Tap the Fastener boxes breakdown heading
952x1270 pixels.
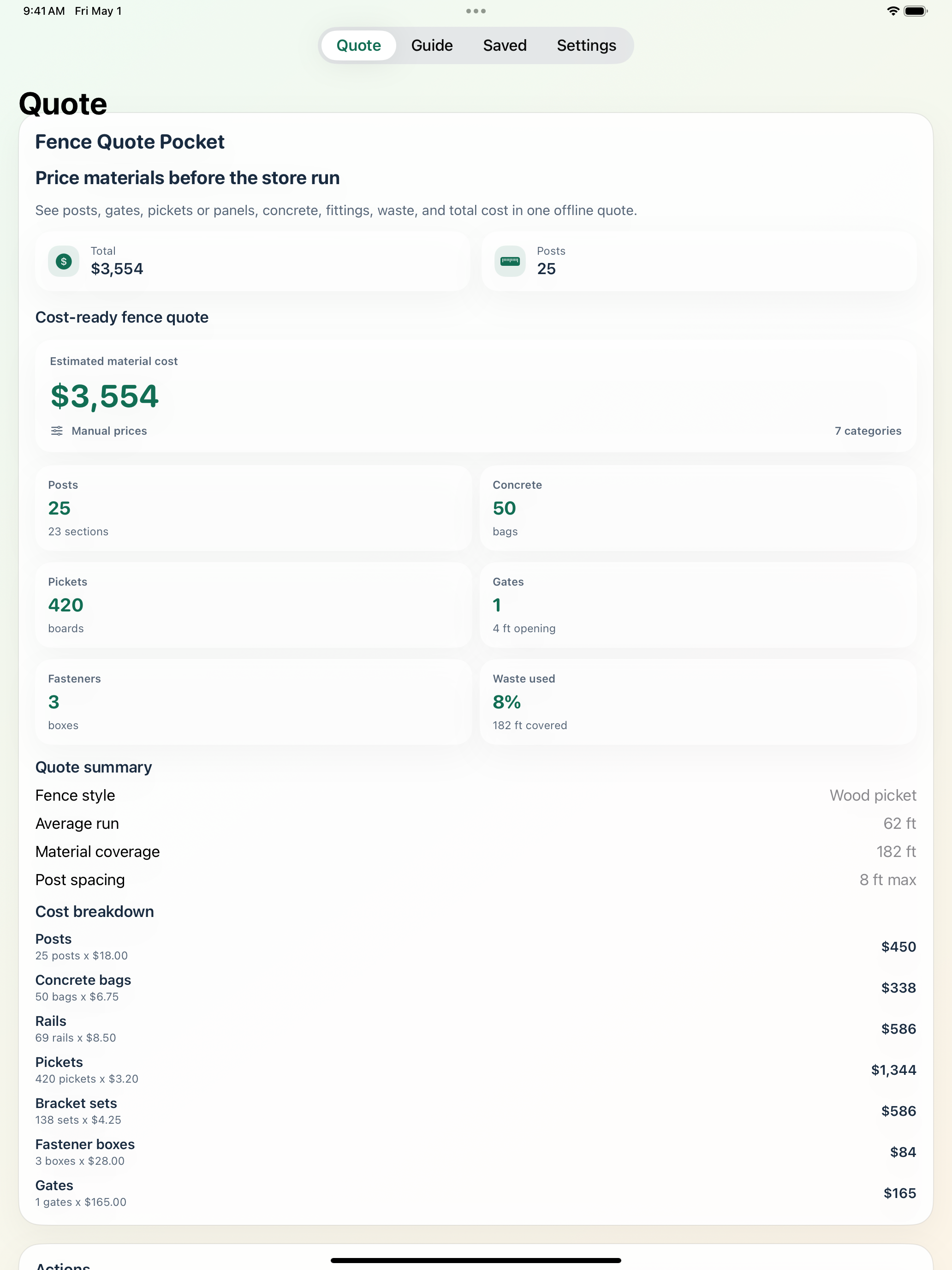point(85,1144)
